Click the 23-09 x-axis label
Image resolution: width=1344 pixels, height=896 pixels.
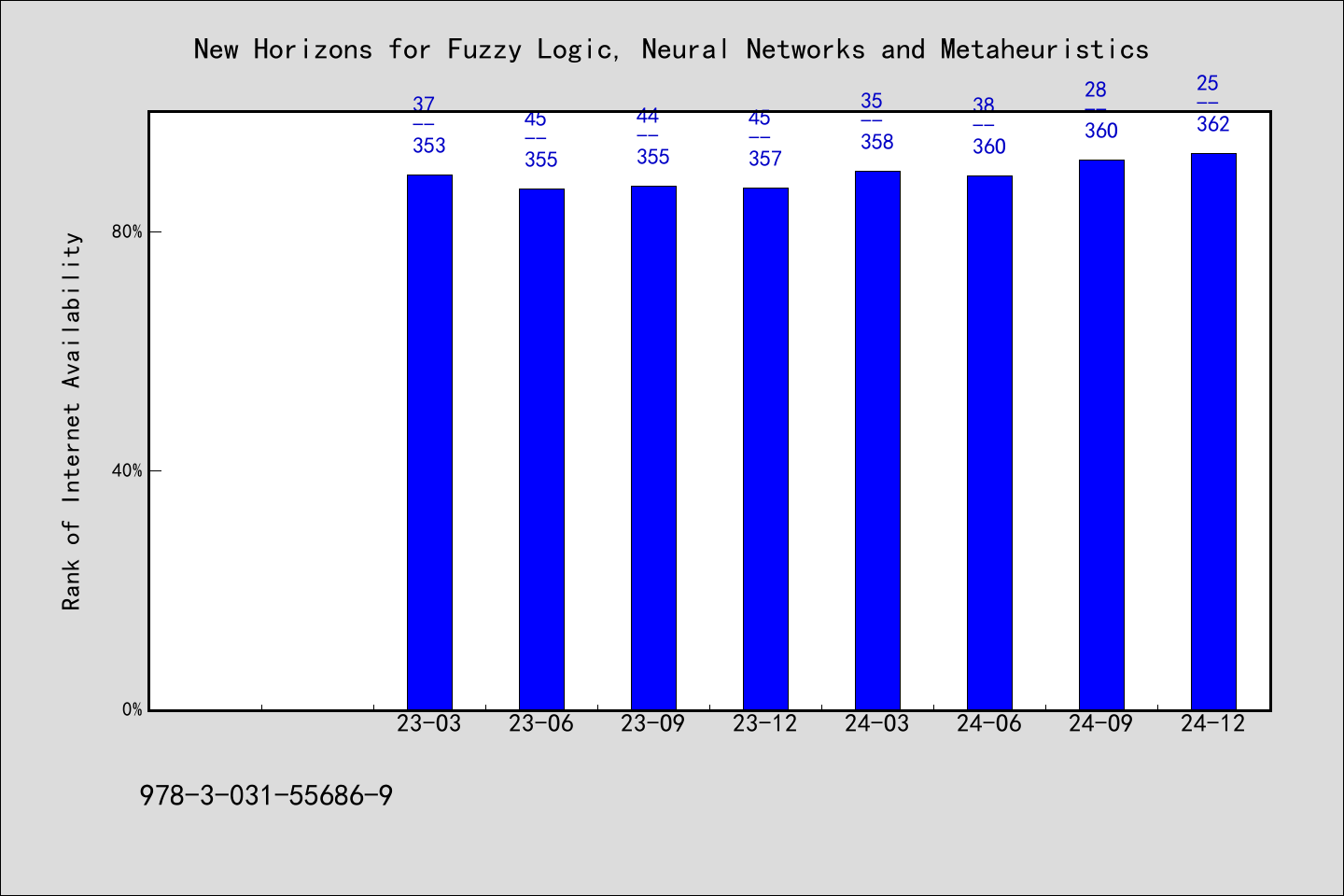click(x=653, y=723)
